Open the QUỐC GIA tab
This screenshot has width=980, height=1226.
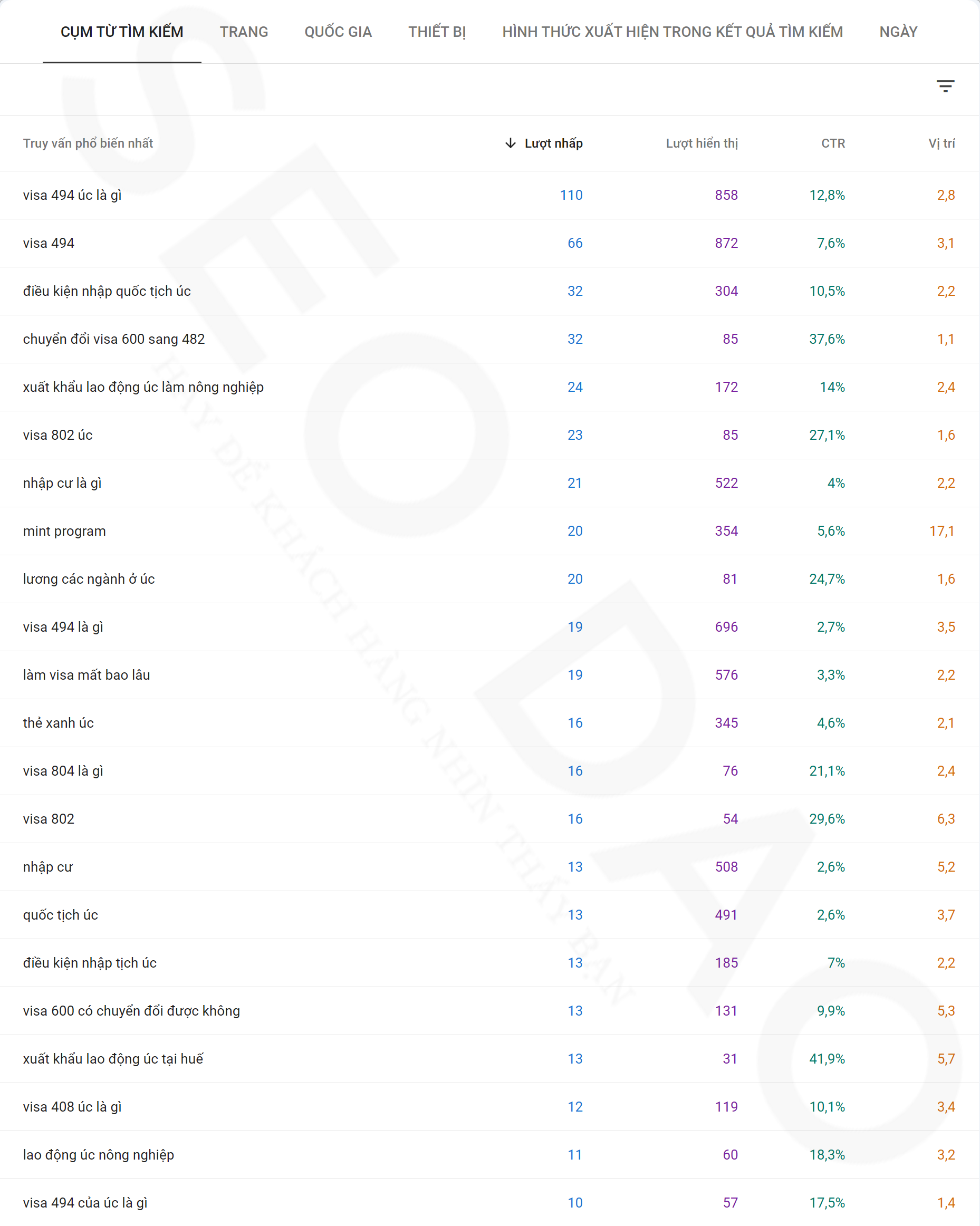pyautogui.click(x=338, y=32)
